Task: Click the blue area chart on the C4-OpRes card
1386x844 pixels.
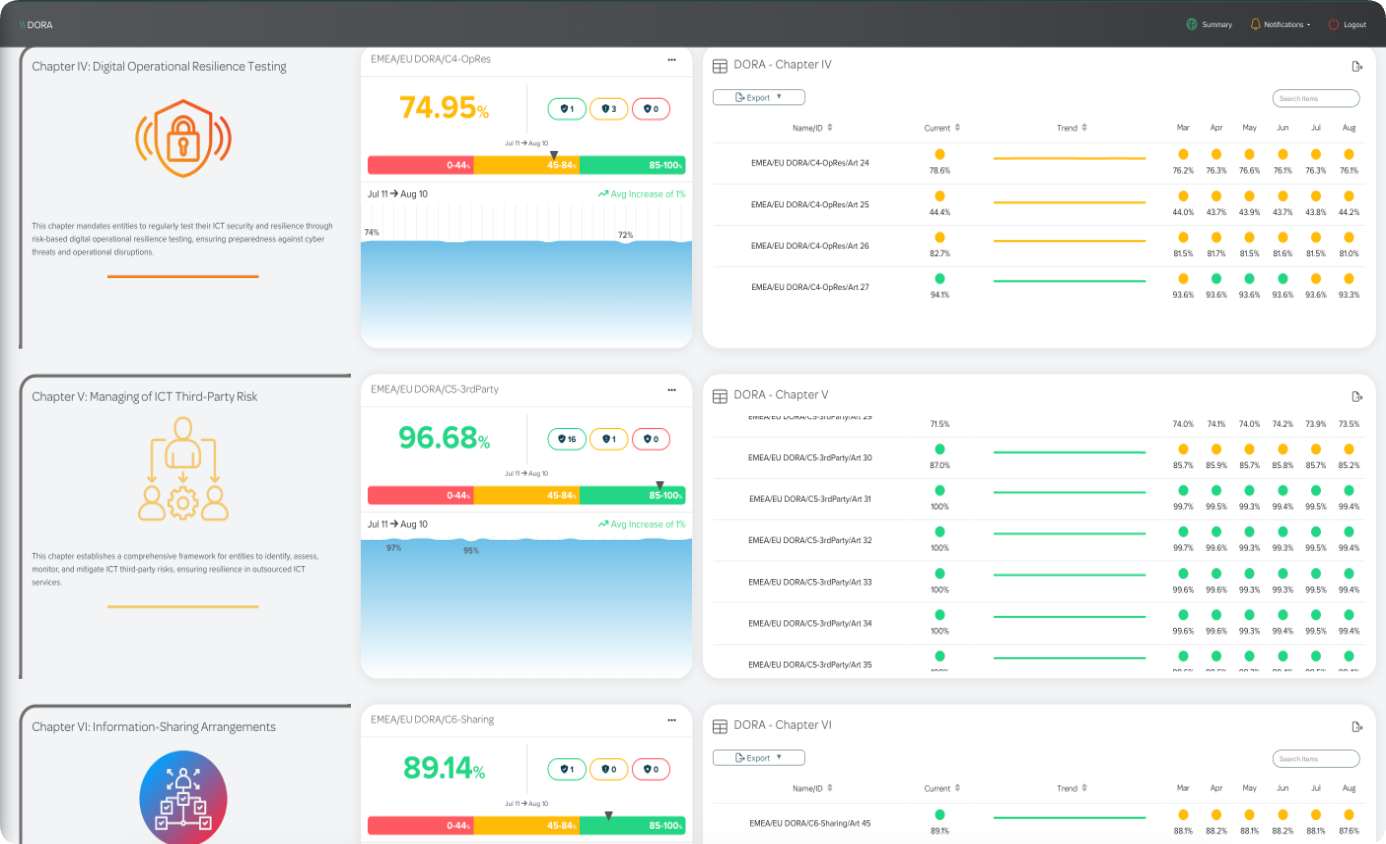Action: (x=526, y=292)
